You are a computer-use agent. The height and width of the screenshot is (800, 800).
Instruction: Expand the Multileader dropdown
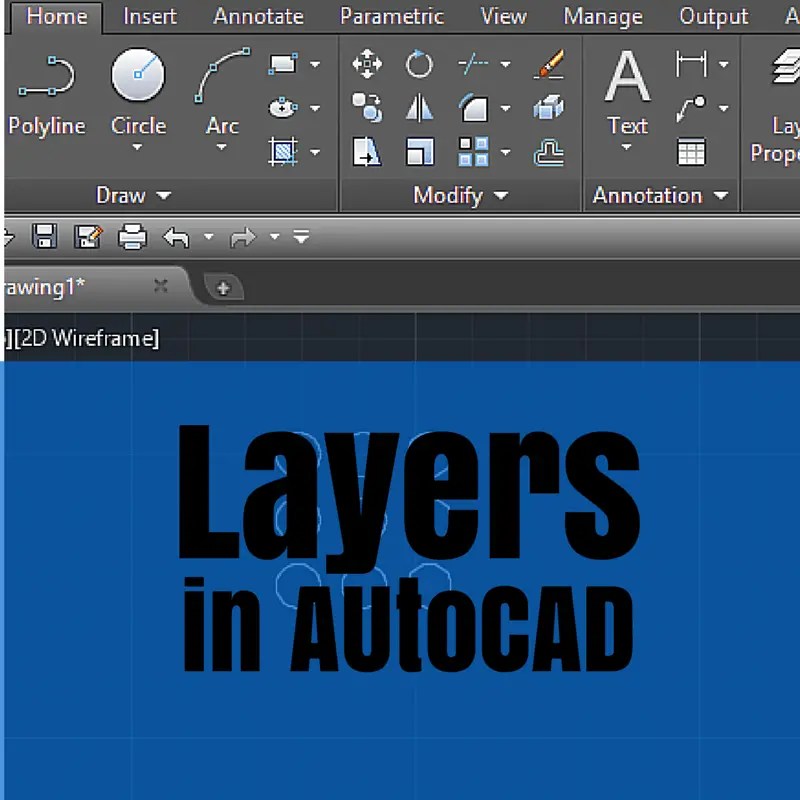pyautogui.click(x=723, y=108)
